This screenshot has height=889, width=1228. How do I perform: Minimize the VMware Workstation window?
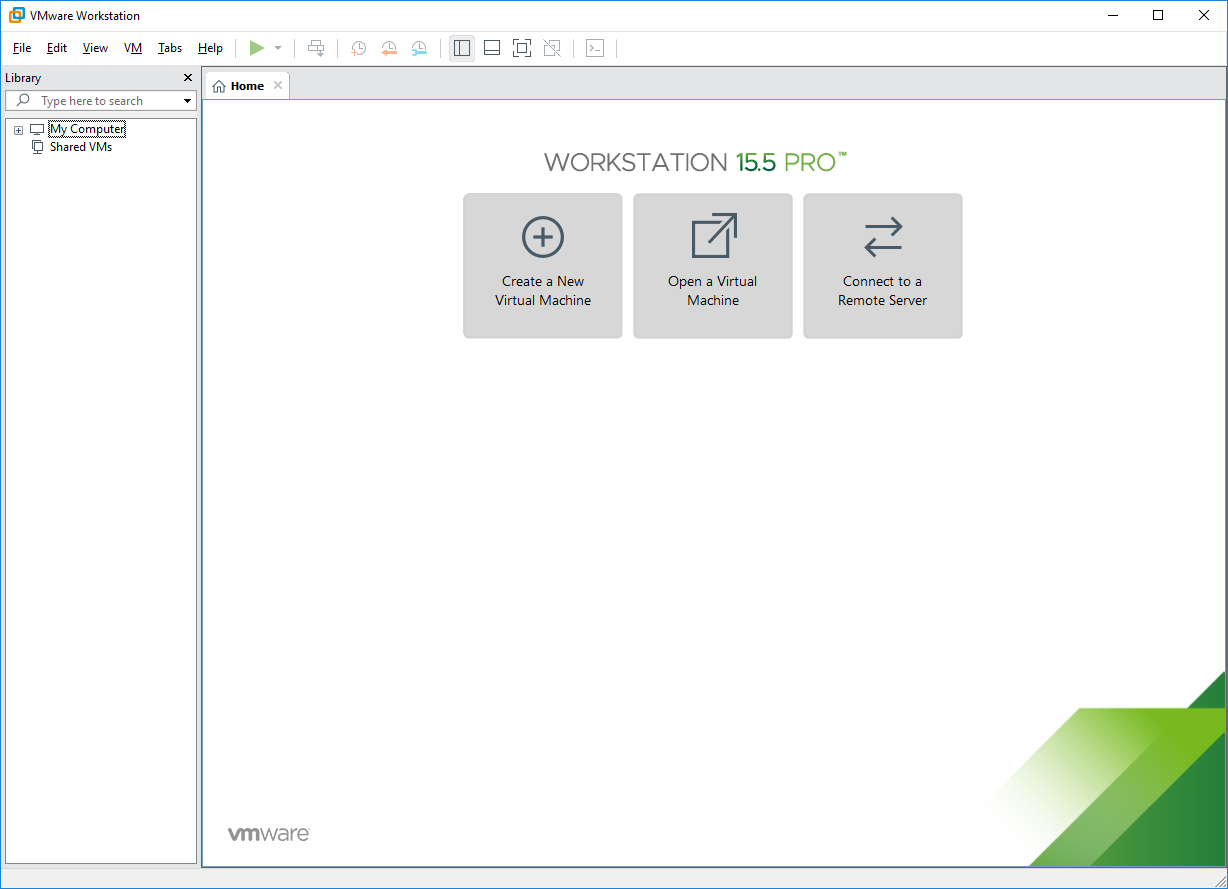click(x=1114, y=15)
